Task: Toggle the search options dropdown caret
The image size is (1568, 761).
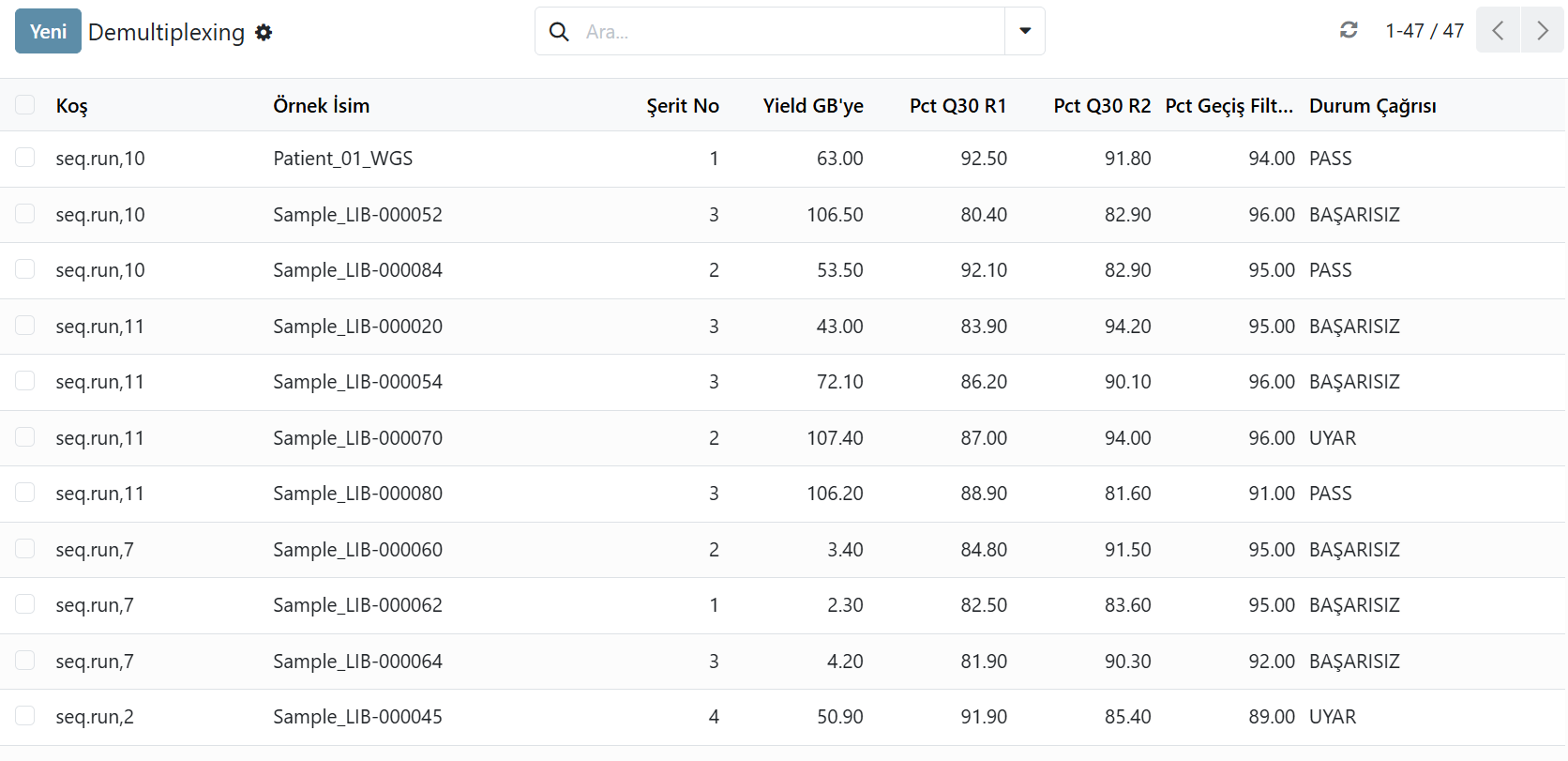Action: (x=1025, y=31)
